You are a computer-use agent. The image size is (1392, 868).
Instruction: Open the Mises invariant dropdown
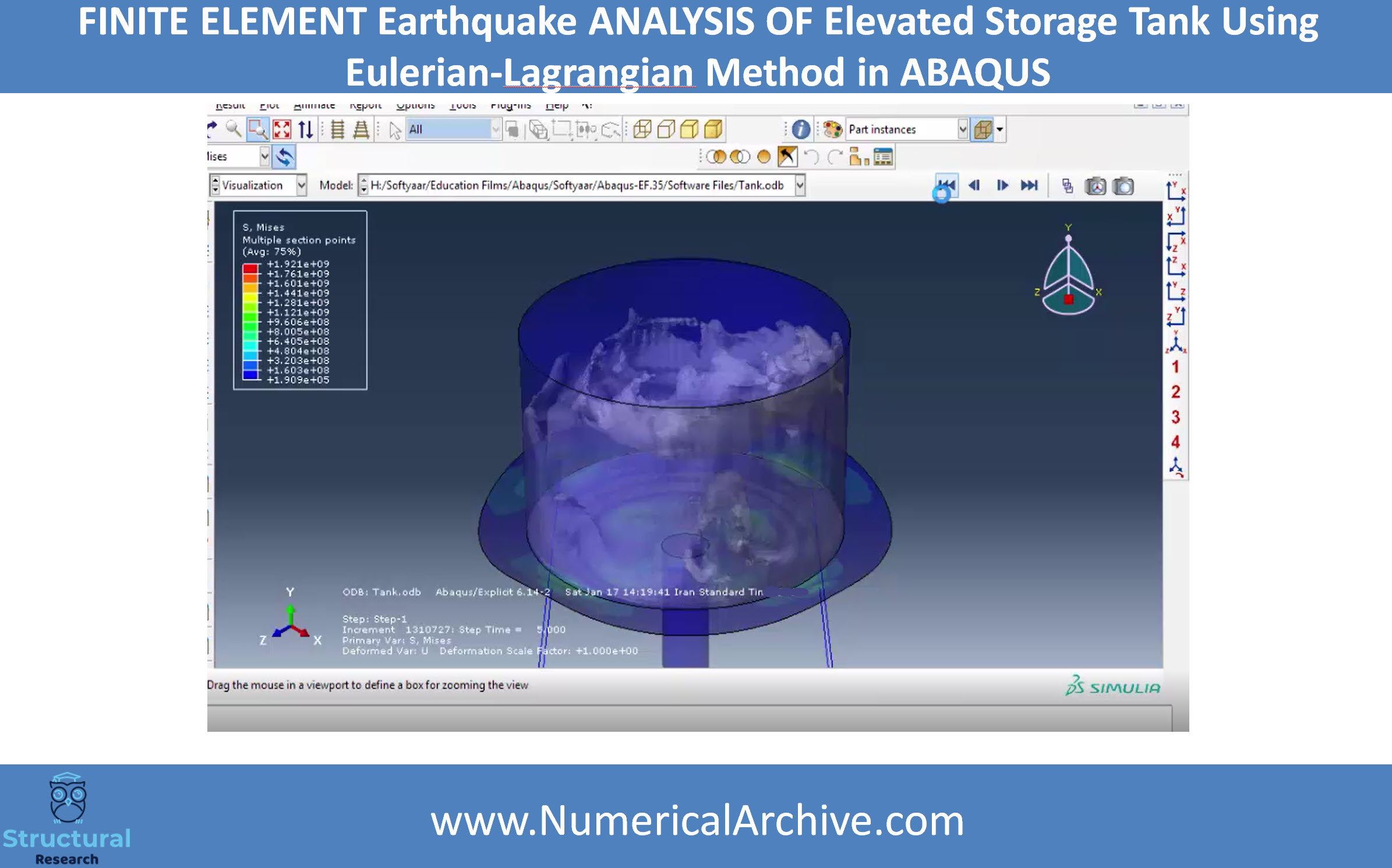pos(264,156)
